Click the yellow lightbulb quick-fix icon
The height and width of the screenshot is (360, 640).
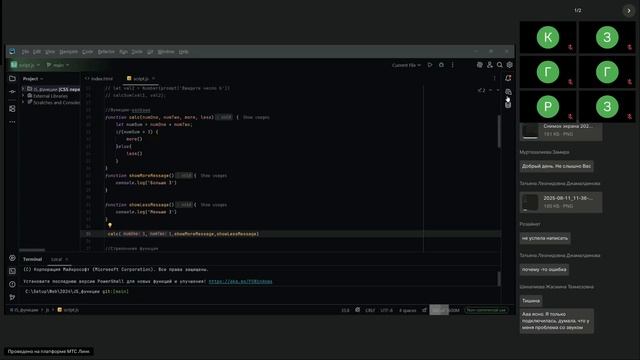pos(109,225)
